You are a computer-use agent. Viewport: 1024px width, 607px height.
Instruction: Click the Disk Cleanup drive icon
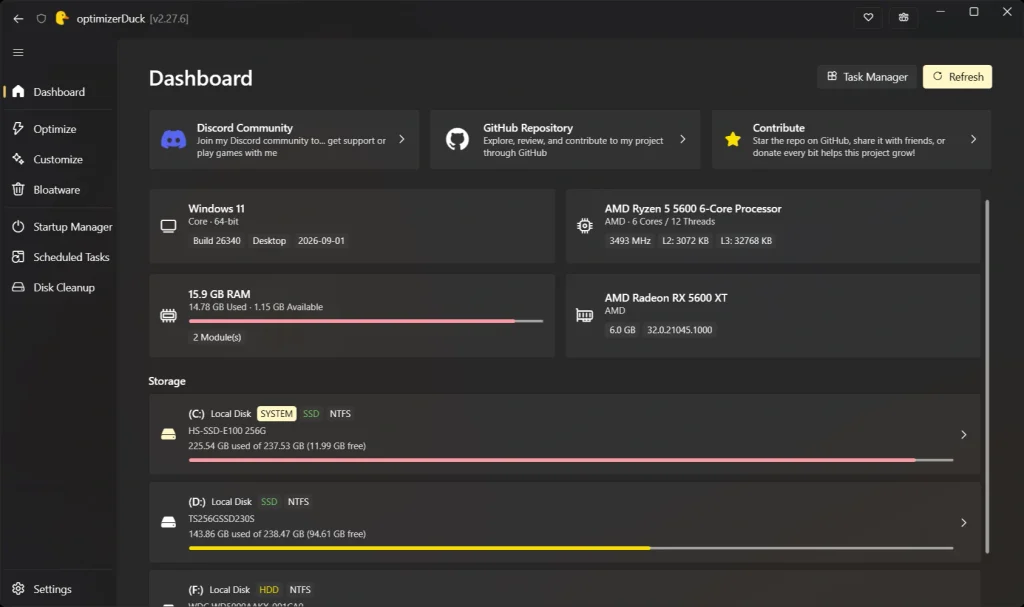pos(18,287)
